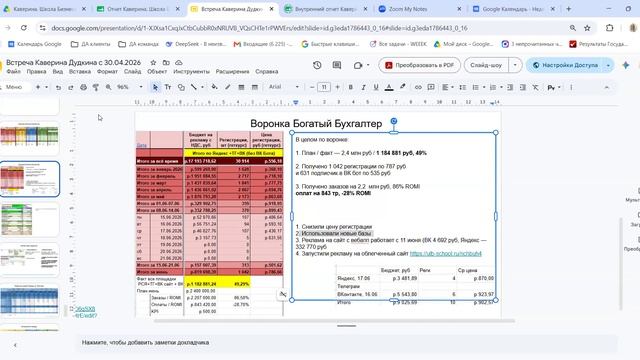The image size is (640, 360).
Task: Click the font size input field
Action: [324, 87]
